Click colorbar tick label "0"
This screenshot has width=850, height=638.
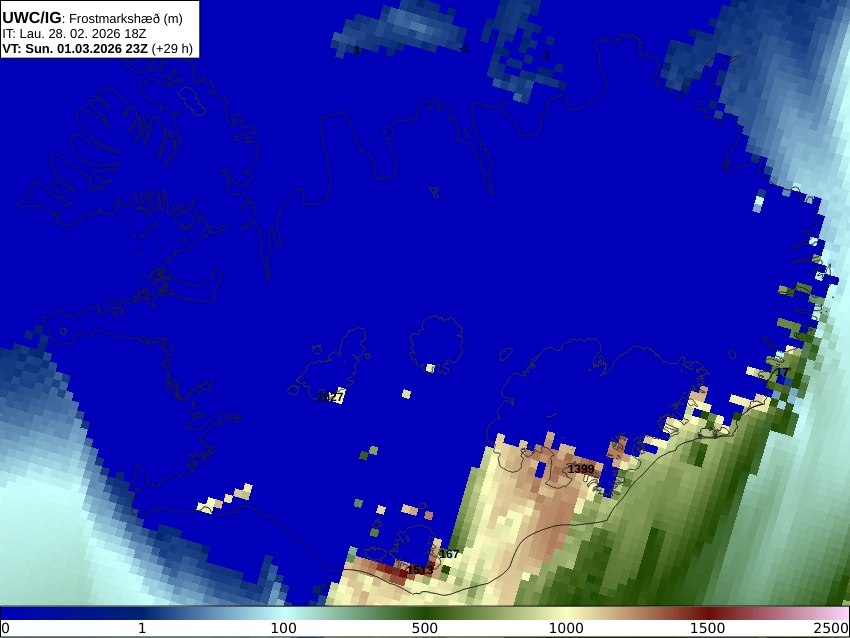5,629
